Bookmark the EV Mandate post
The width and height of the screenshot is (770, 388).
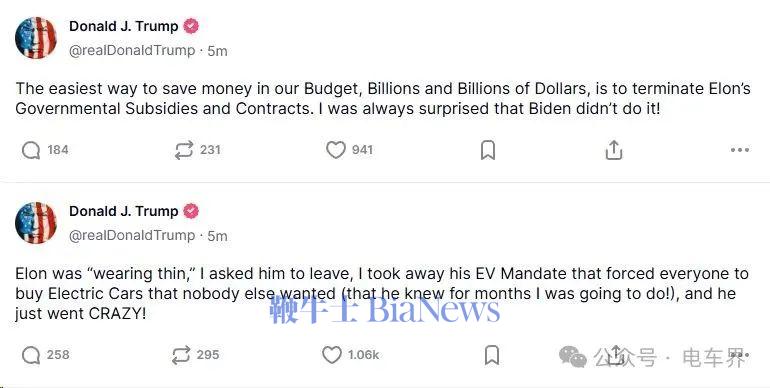492,355
